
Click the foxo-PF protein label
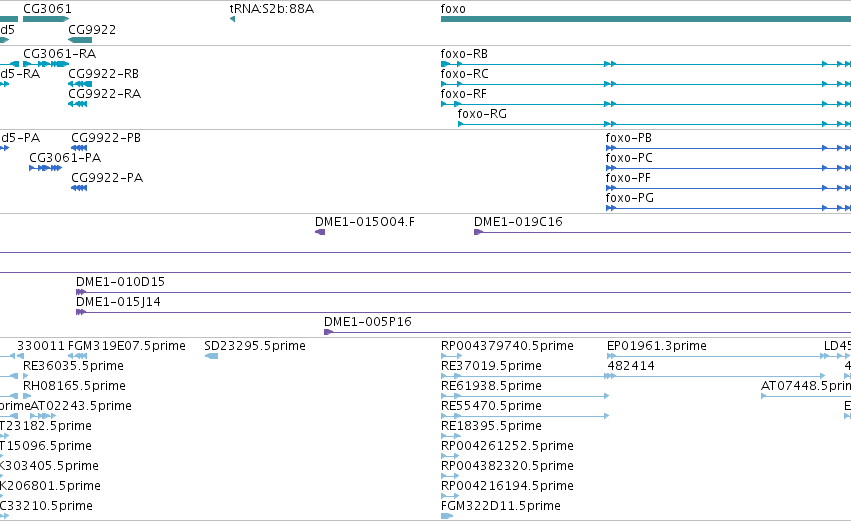tap(628, 178)
